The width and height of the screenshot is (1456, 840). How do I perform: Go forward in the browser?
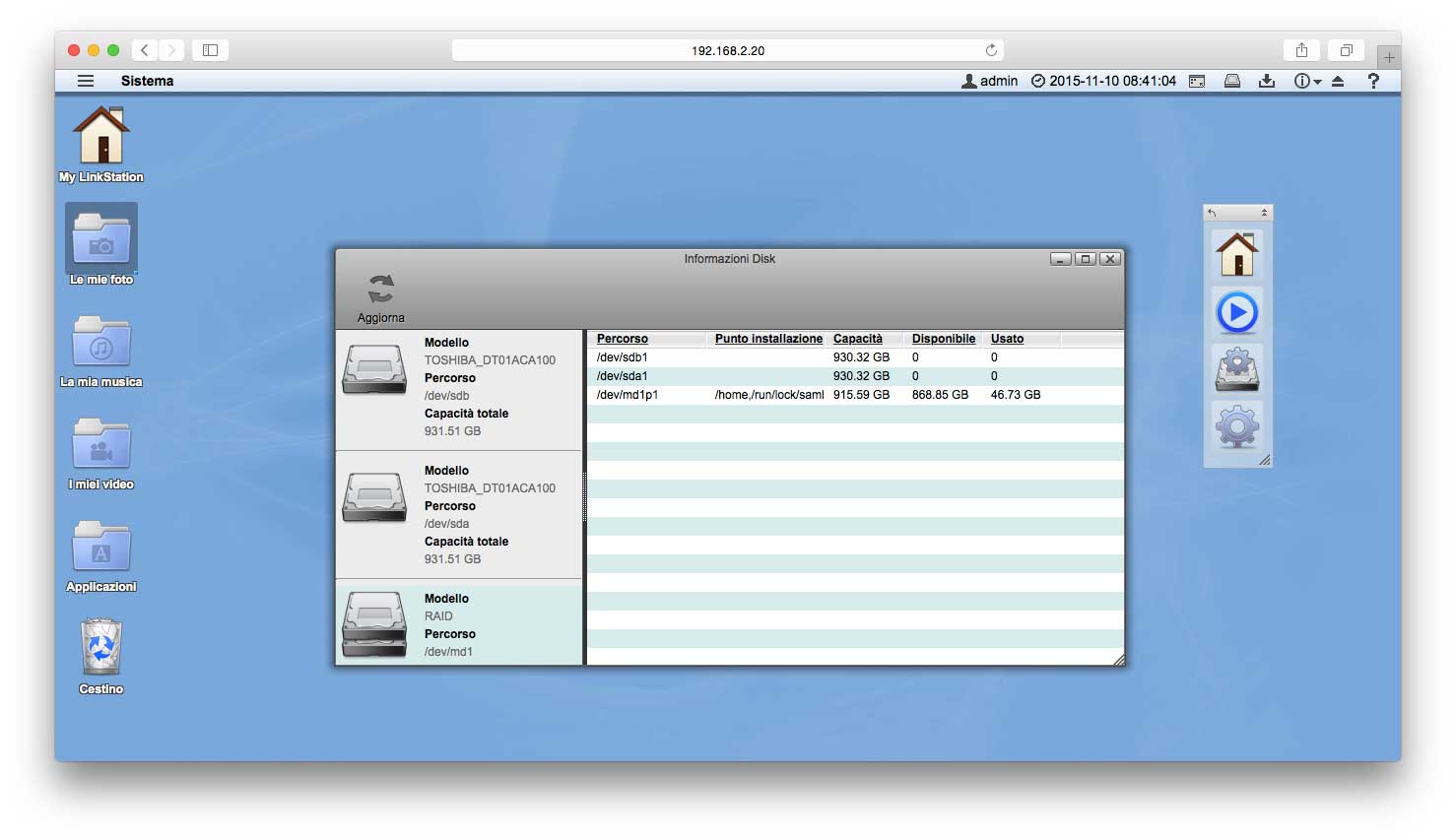[x=171, y=50]
